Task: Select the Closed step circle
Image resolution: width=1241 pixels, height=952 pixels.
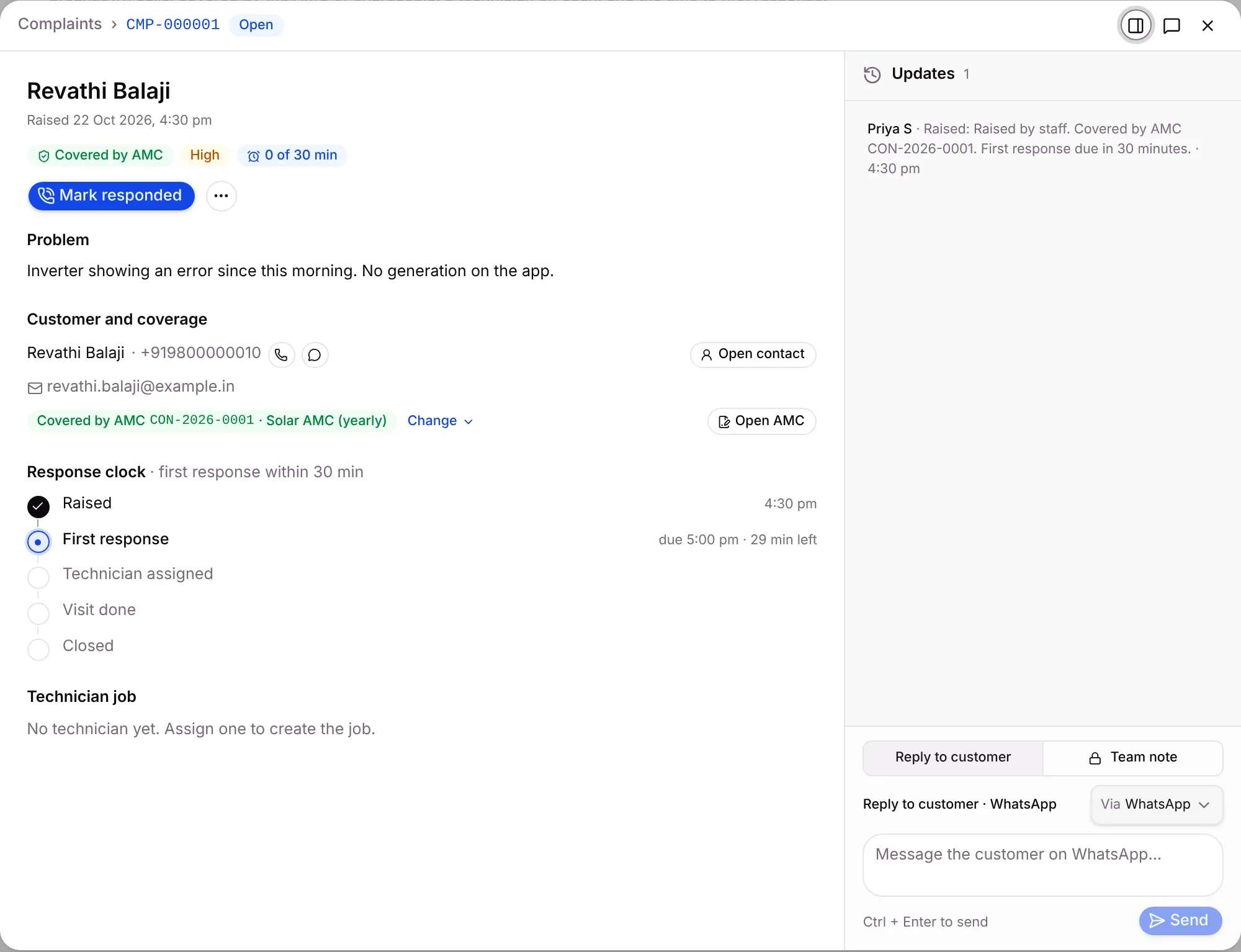Action: pyautogui.click(x=38, y=650)
